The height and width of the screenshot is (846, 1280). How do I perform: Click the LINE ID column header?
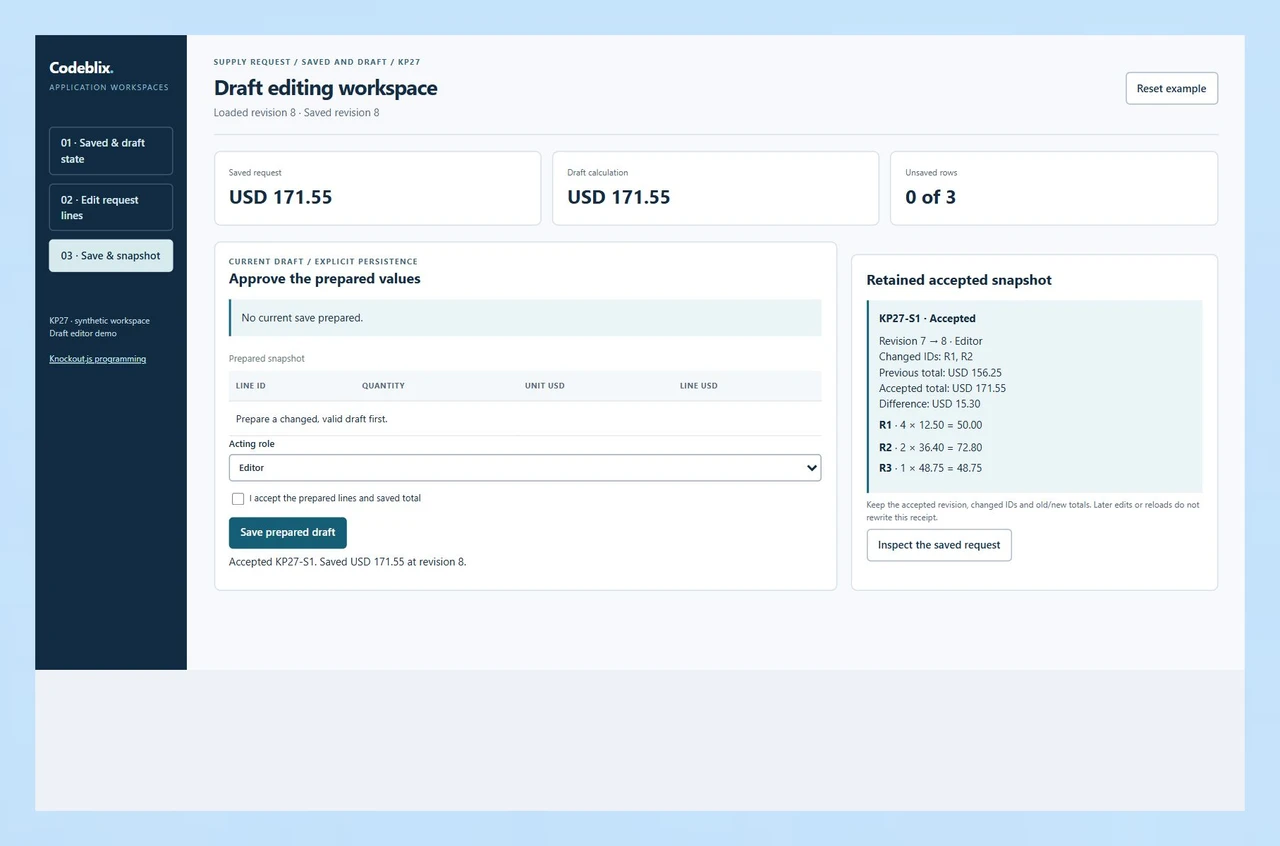tap(251, 386)
